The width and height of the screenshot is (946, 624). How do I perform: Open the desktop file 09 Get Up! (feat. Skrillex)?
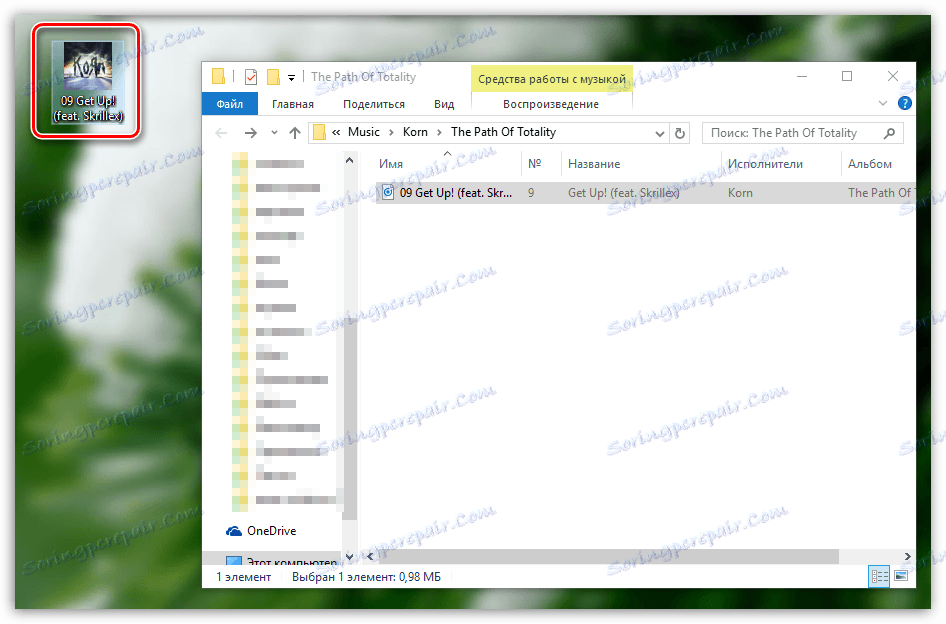88,82
